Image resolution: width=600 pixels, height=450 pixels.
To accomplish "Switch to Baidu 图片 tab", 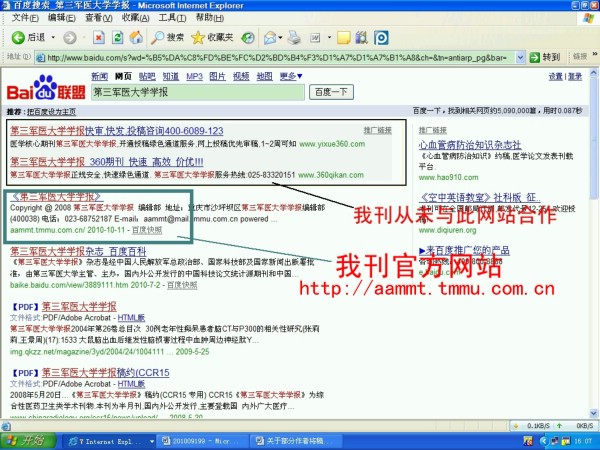I will (217, 76).
